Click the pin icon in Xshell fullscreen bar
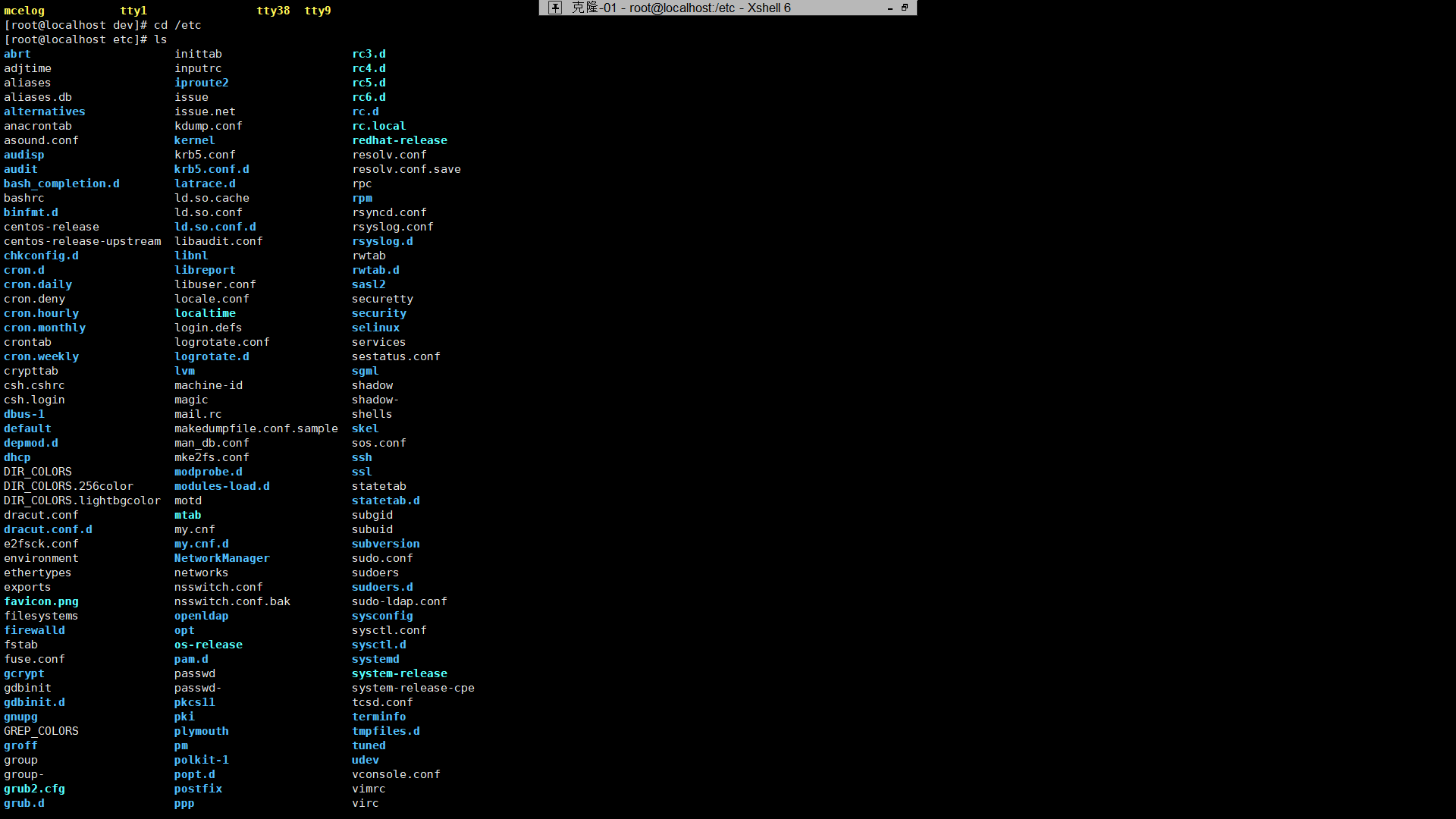1456x819 pixels. pos(555,8)
